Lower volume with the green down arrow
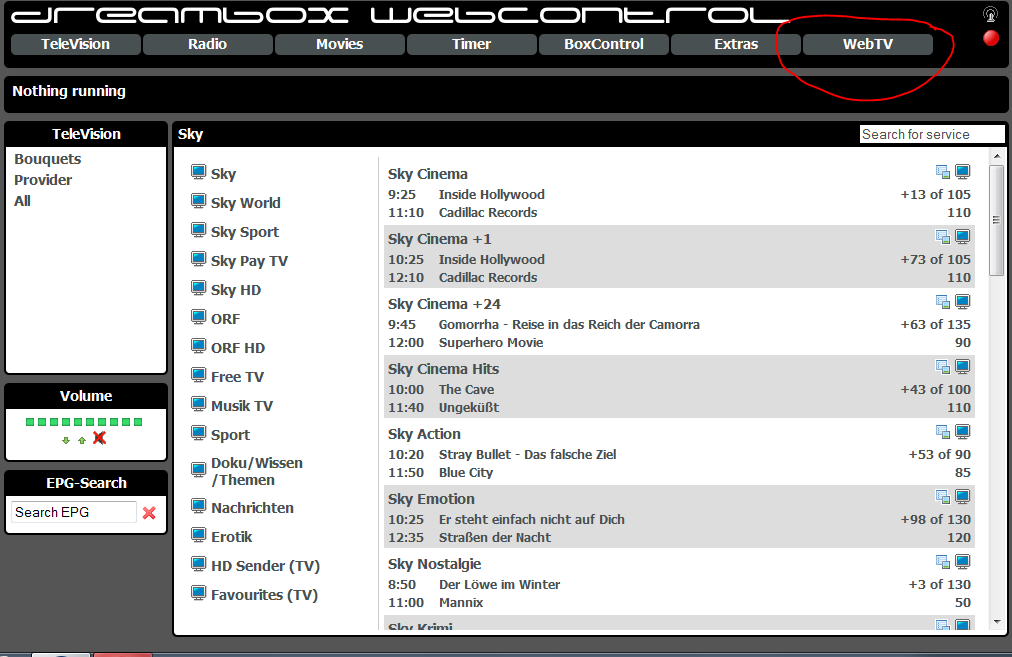This screenshot has height=657, width=1012. click(x=66, y=440)
